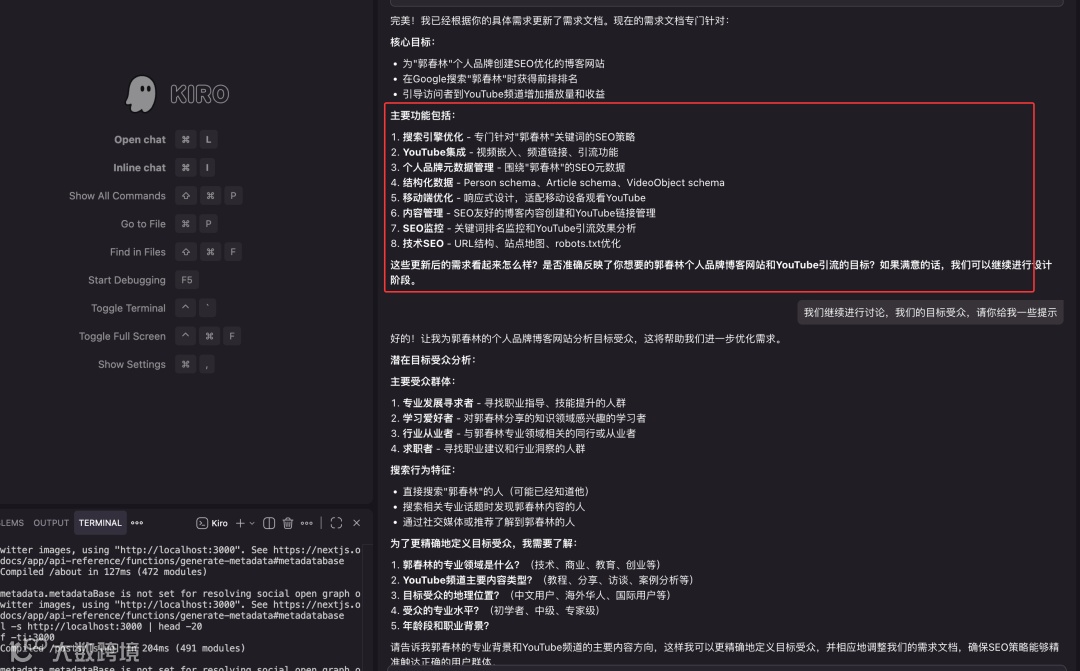The image size is (1080, 671).
Task: Click the Toggle Full Screen entry
Action: pyautogui.click(x=122, y=336)
